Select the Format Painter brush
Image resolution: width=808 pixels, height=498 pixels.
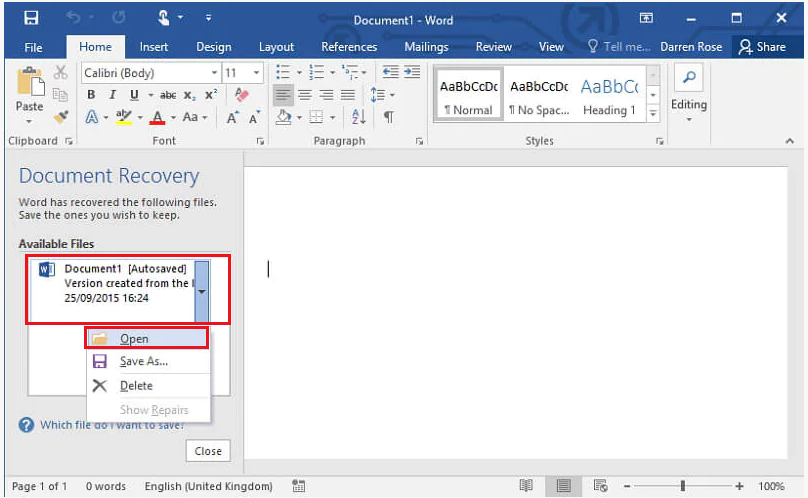[61, 117]
